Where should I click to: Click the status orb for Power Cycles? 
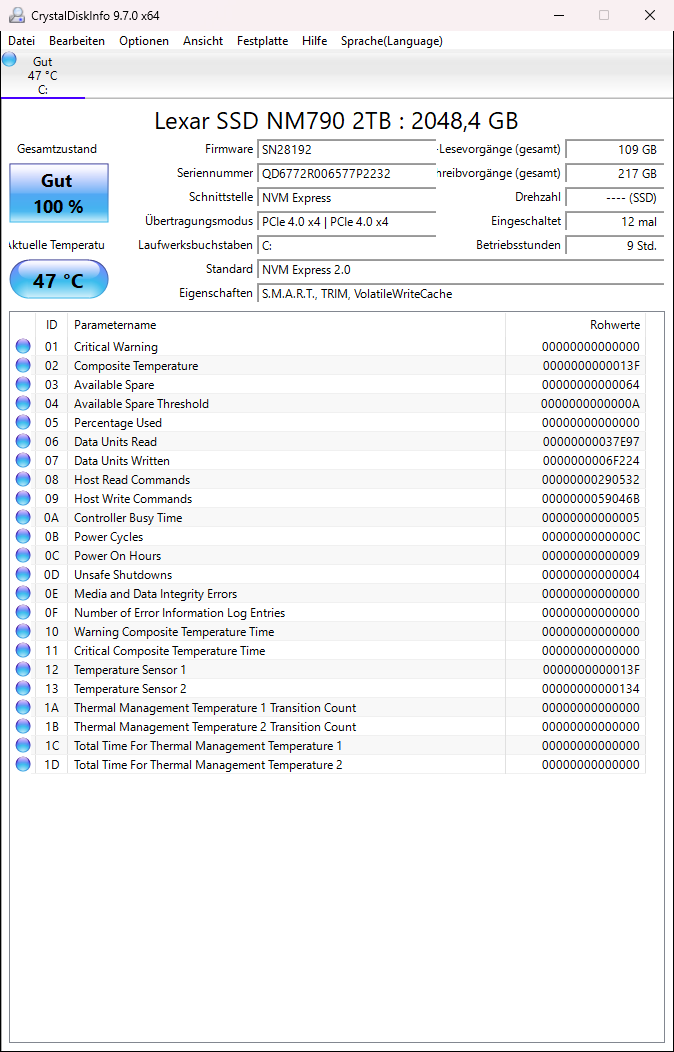tap(23, 537)
